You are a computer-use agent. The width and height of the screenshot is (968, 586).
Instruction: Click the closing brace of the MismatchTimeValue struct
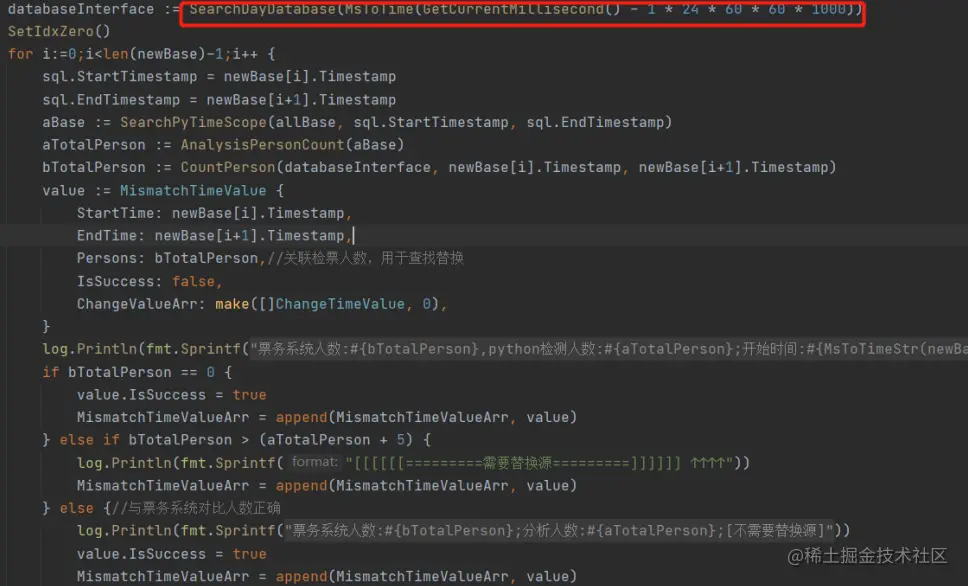46,326
